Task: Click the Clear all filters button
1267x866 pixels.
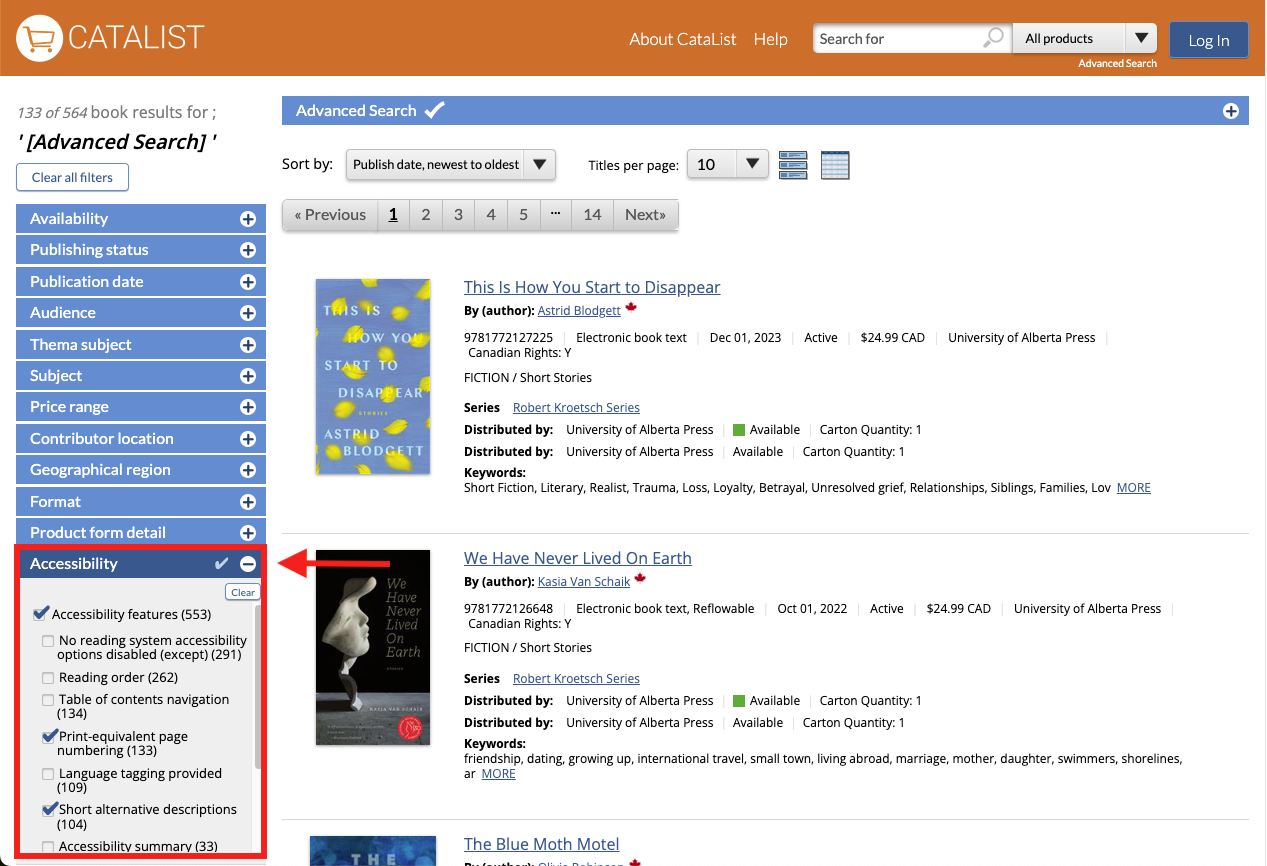Action: [x=72, y=177]
